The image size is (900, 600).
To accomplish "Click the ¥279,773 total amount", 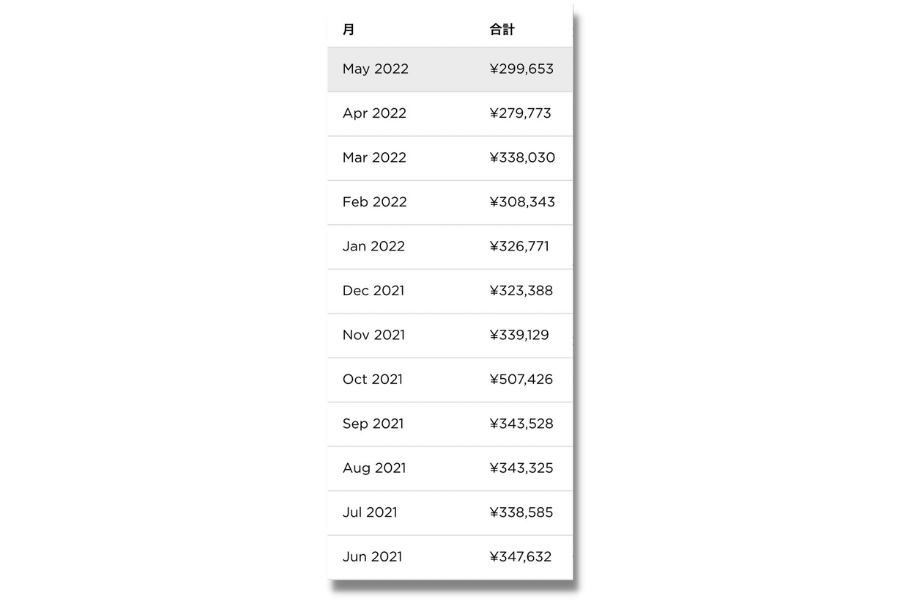I will click(520, 113).
